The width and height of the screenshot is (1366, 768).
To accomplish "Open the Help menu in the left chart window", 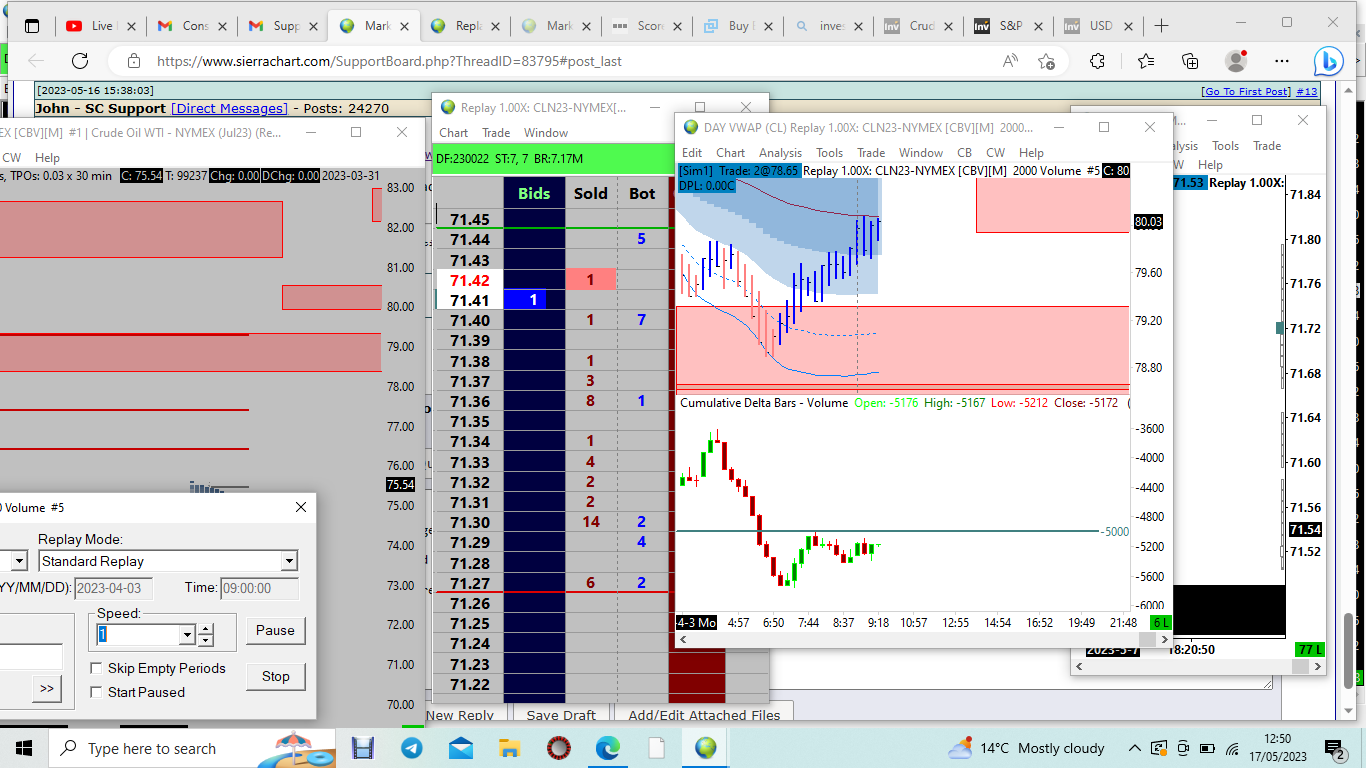I will (47, 157).
